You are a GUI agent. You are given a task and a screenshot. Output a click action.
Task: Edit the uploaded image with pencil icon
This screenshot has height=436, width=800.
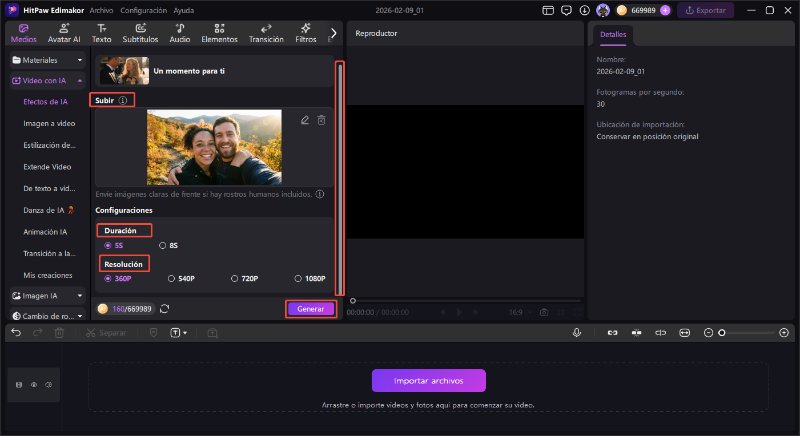(305, 120)
